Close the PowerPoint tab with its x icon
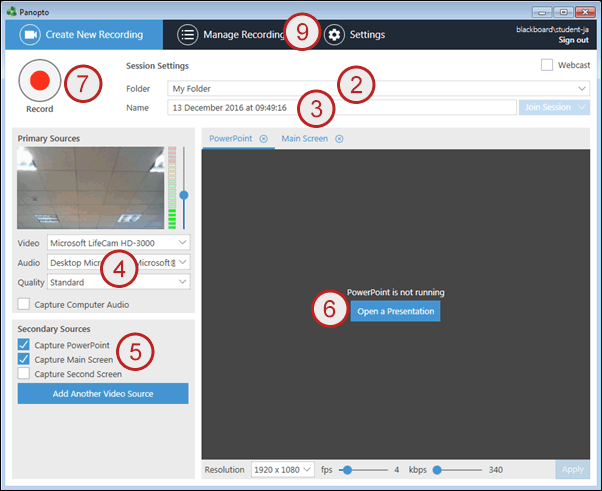 click(263, 139)
